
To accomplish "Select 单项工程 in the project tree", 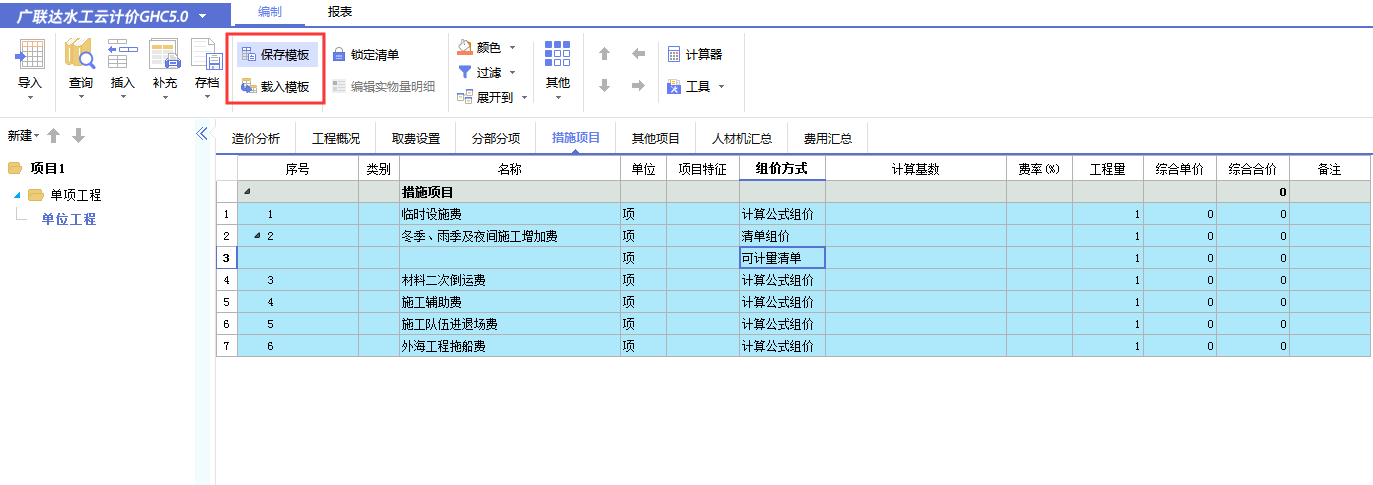I will pos(75,195).
